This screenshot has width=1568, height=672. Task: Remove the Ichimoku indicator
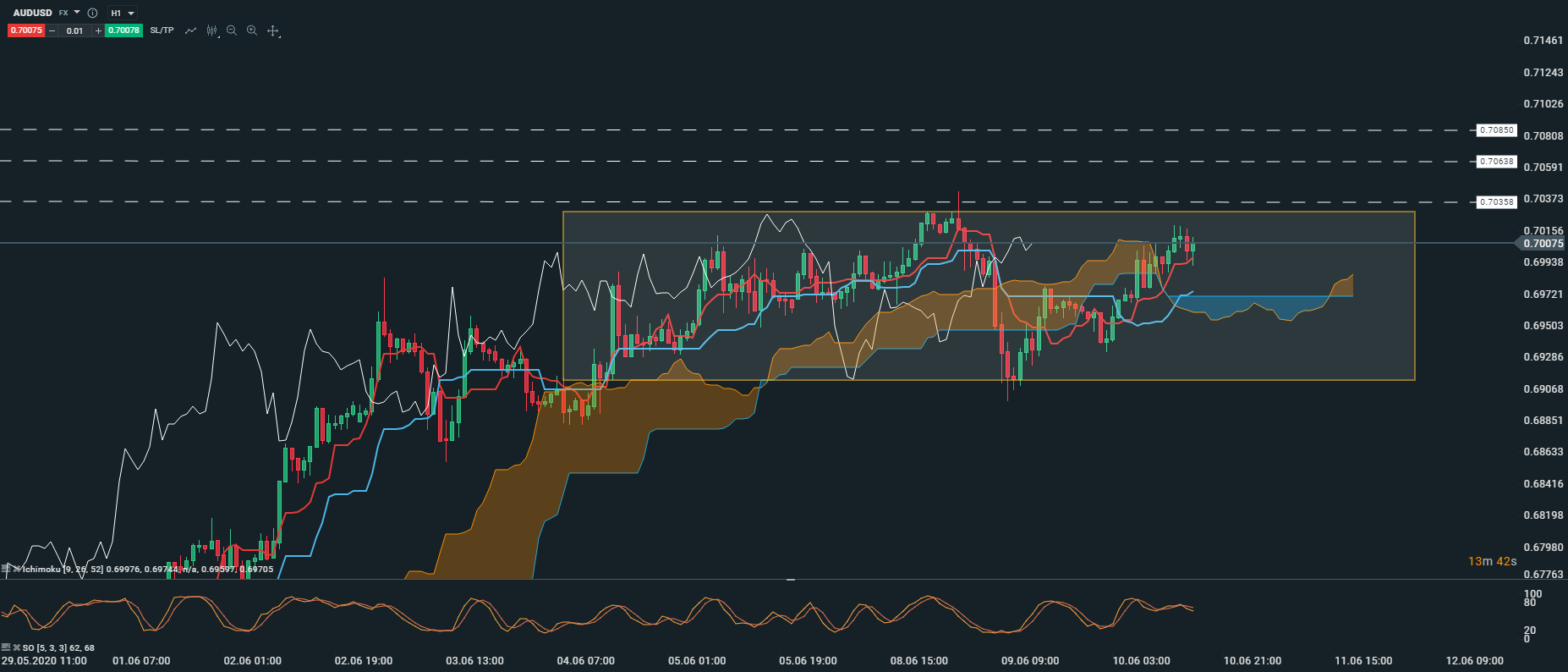point(16,569)
